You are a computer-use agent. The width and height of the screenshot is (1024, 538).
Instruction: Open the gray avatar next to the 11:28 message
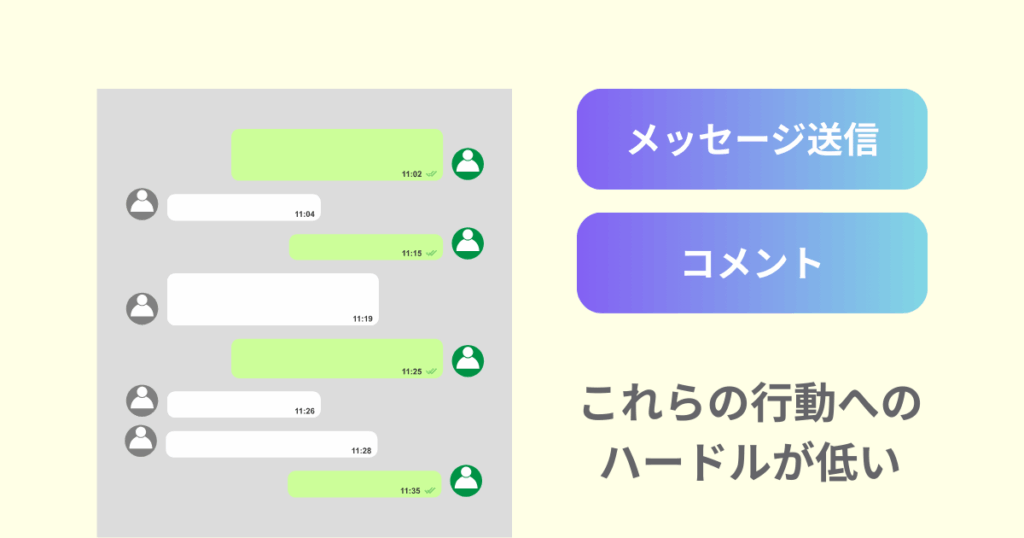click(x=142, y=440)
